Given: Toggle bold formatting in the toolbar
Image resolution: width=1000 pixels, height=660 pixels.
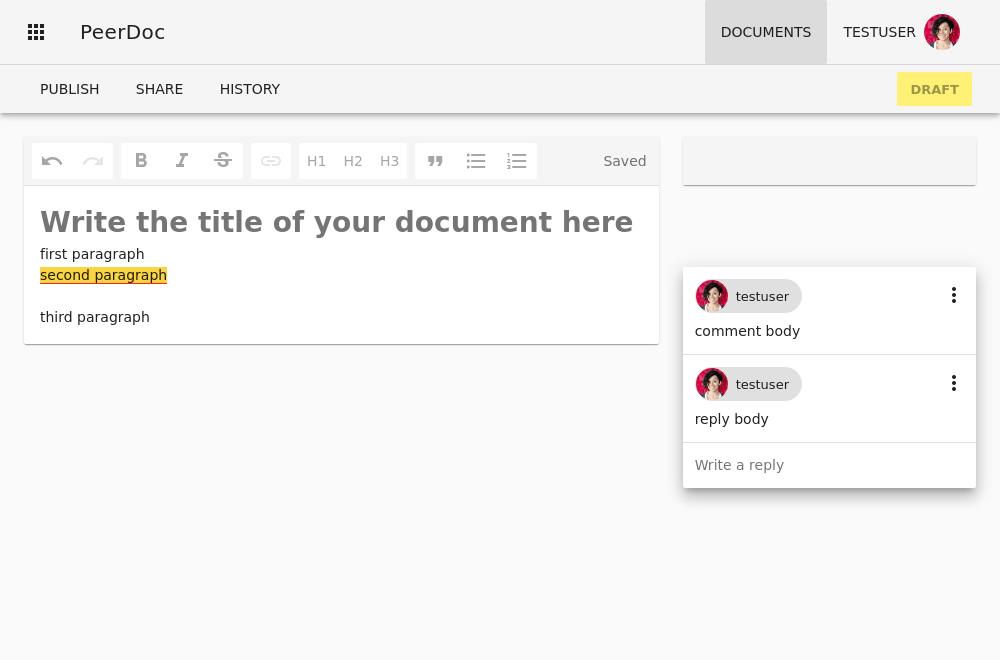Looking at the screenshot, I should [141, 161].
